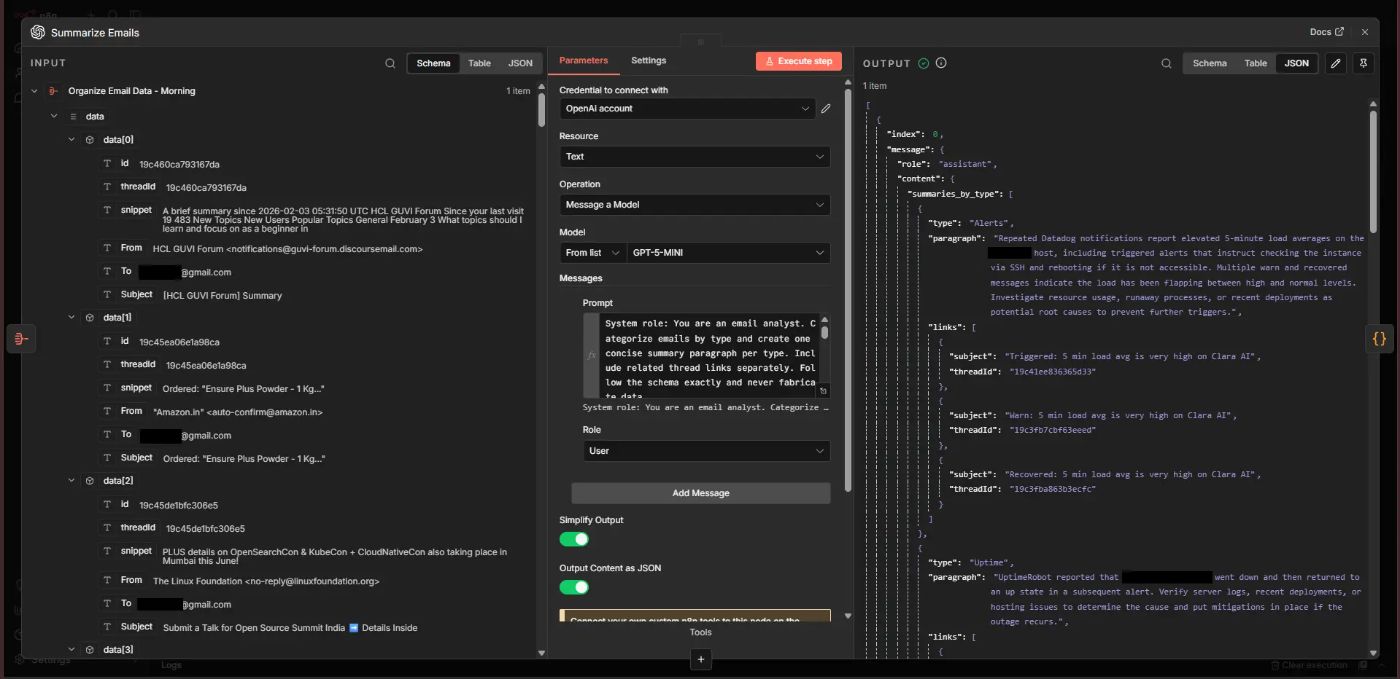
Task: Click the Add Message button
Action: (700, 493)
